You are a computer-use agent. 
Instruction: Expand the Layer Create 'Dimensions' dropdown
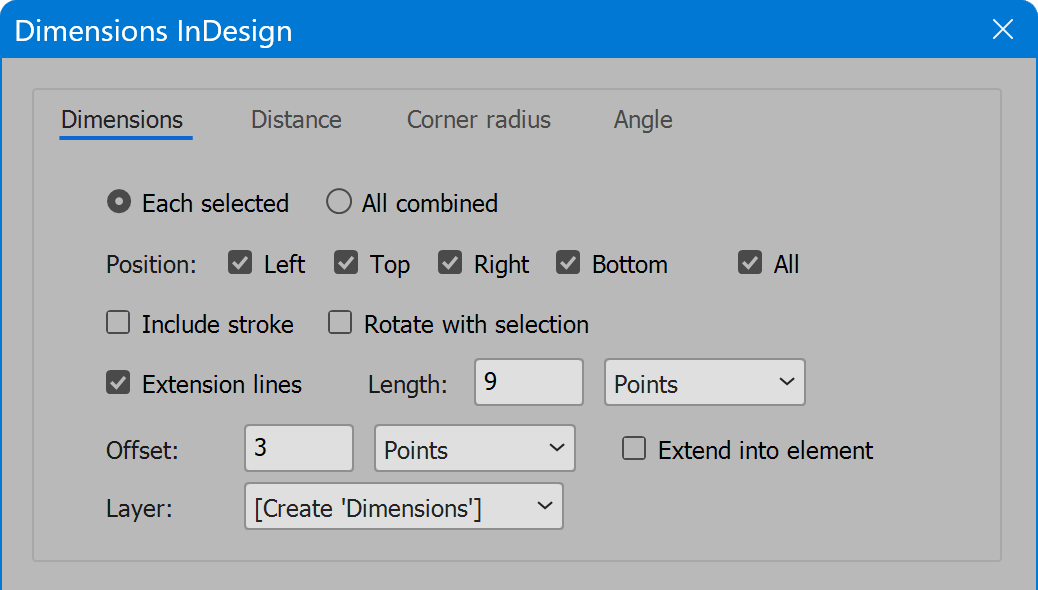pyautogui.click(x=404, y=507)
